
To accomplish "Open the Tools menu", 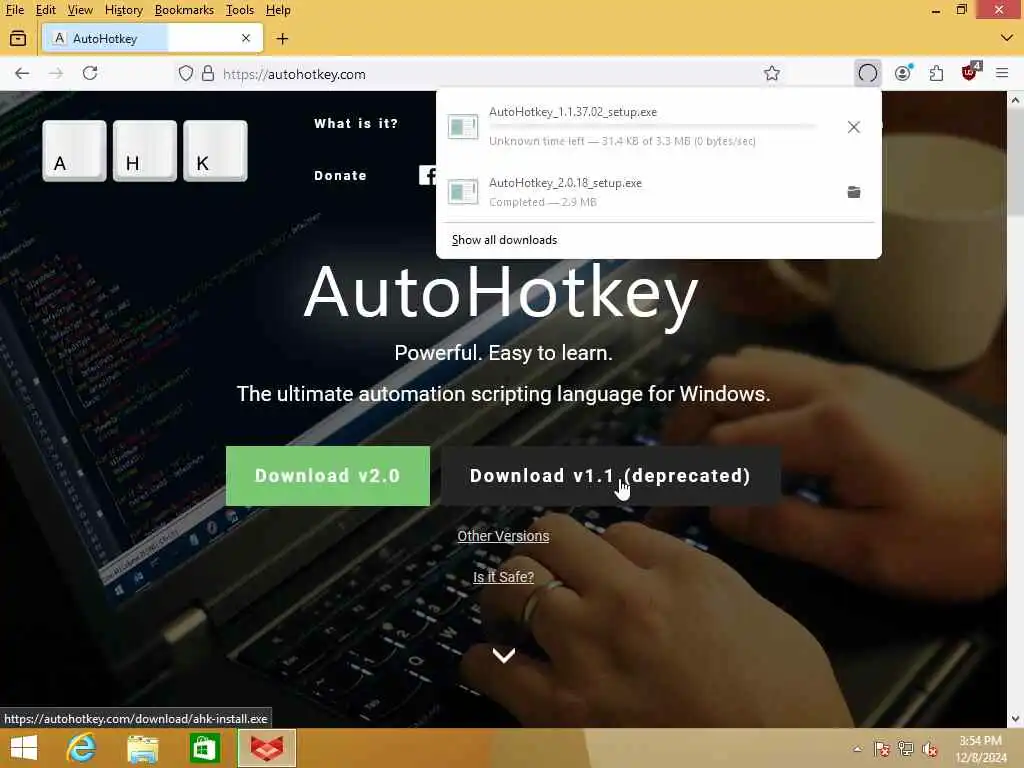I will point(240,10).
